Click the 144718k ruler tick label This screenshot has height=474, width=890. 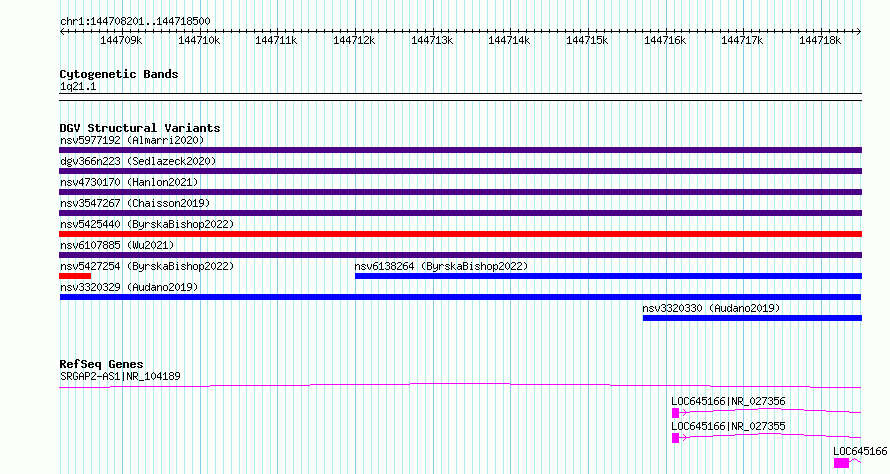tap(820, 41)
